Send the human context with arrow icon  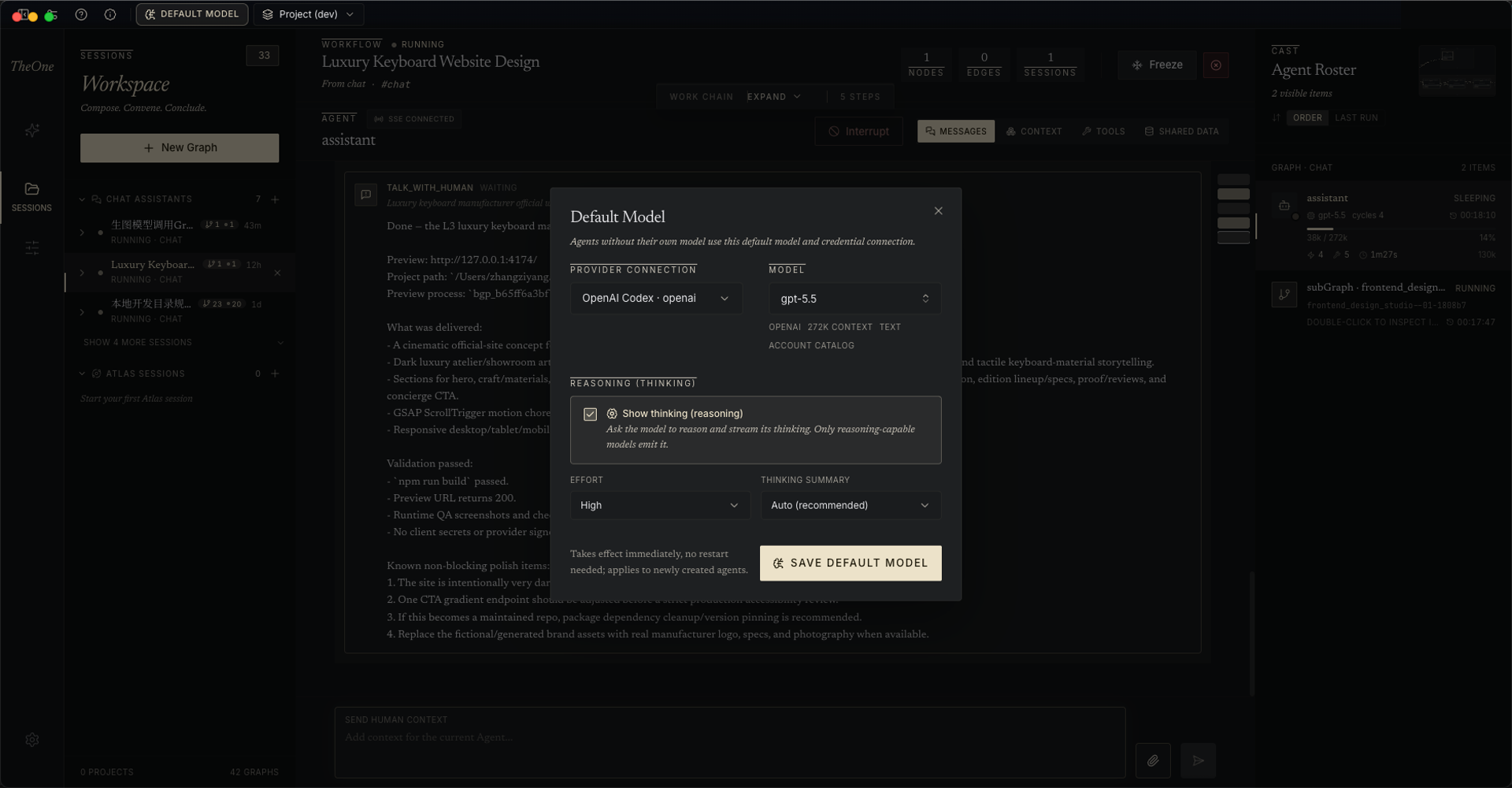pos(1198,760)
